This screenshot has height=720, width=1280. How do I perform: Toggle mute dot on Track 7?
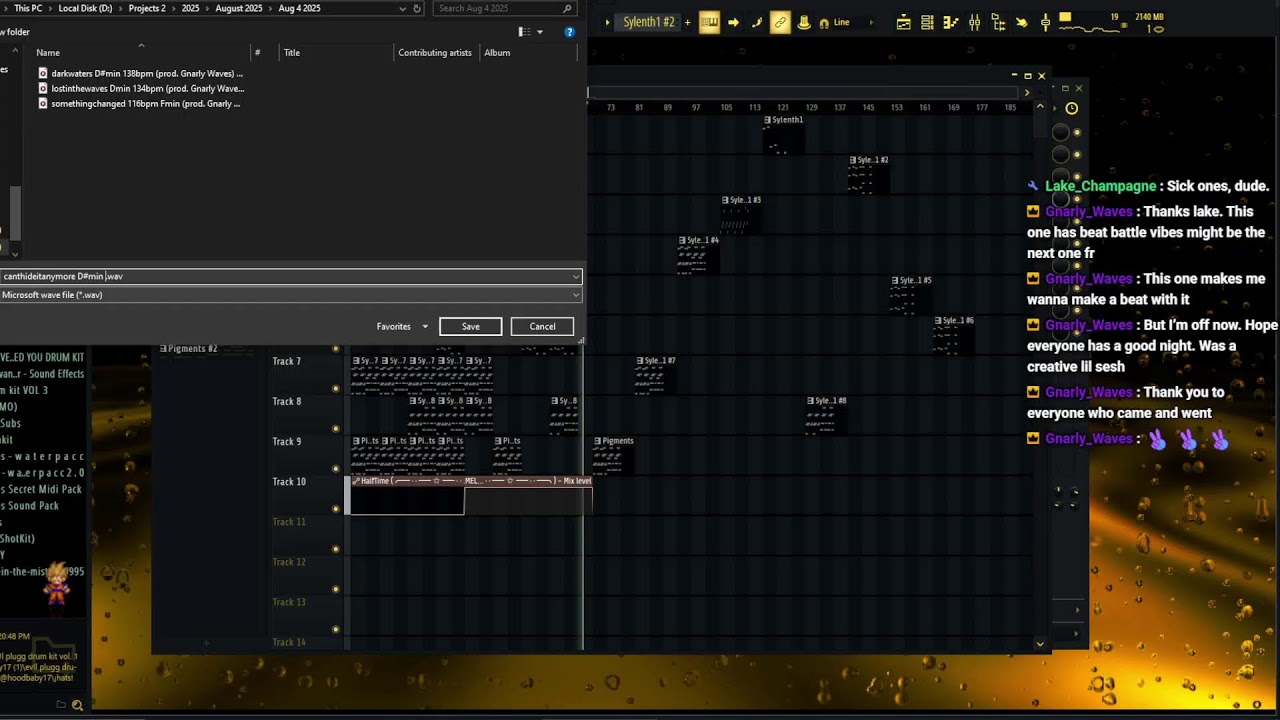click(336, 388)
